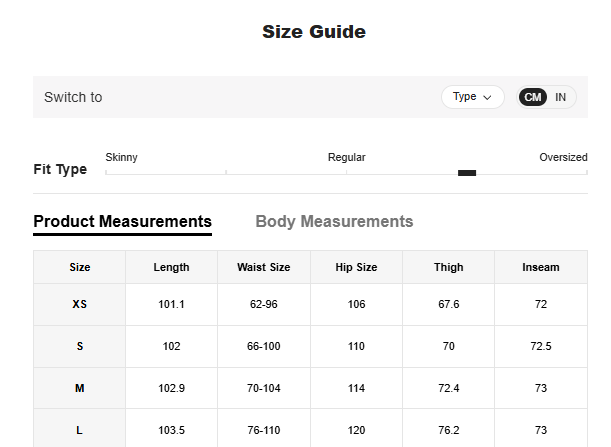Select the L size row label

pyautogui.click(x=80, y=430)
